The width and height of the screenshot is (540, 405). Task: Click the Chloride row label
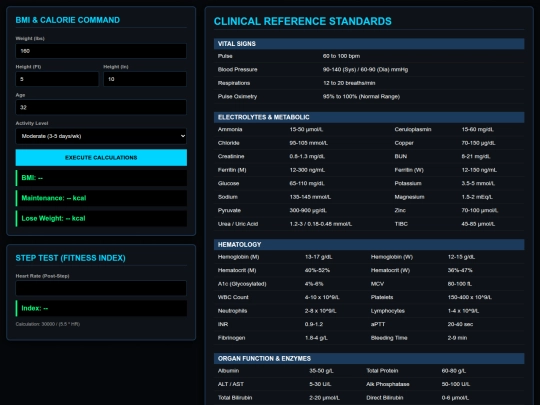coord(228,143)
